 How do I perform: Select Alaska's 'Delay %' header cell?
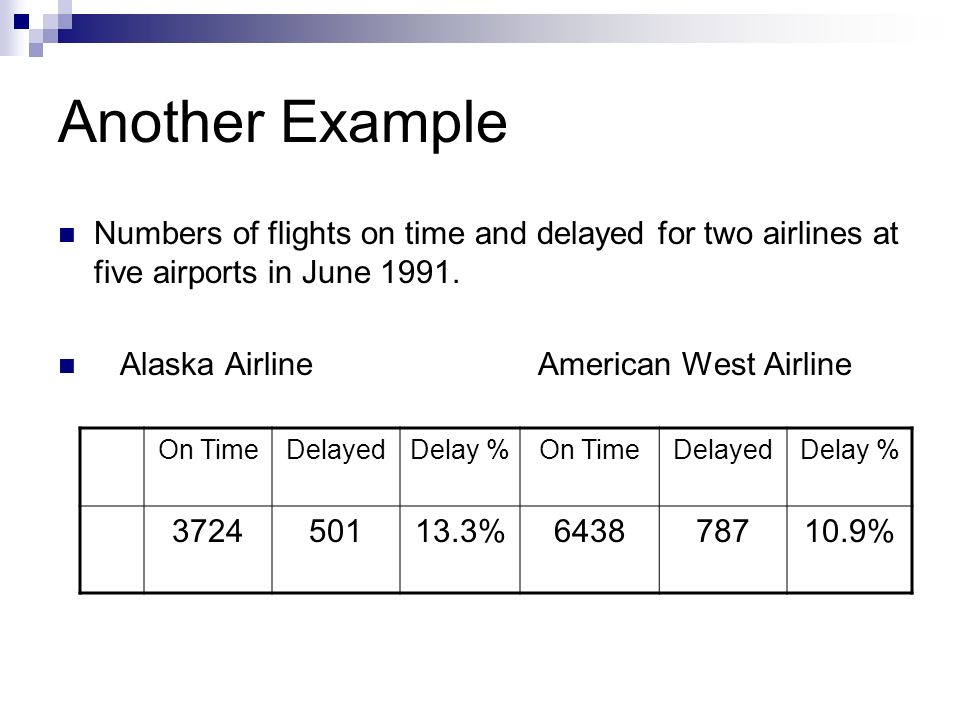[460, 467]
